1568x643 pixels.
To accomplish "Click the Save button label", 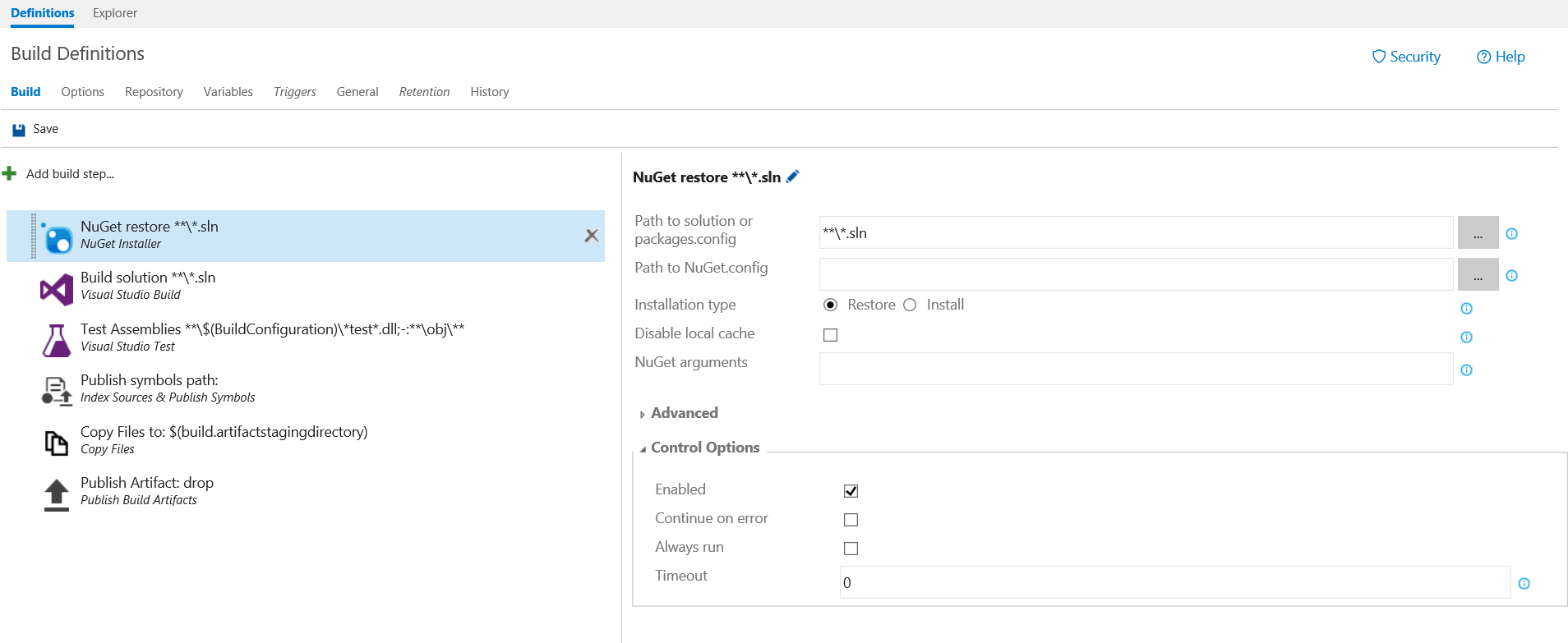I will 46,129.
